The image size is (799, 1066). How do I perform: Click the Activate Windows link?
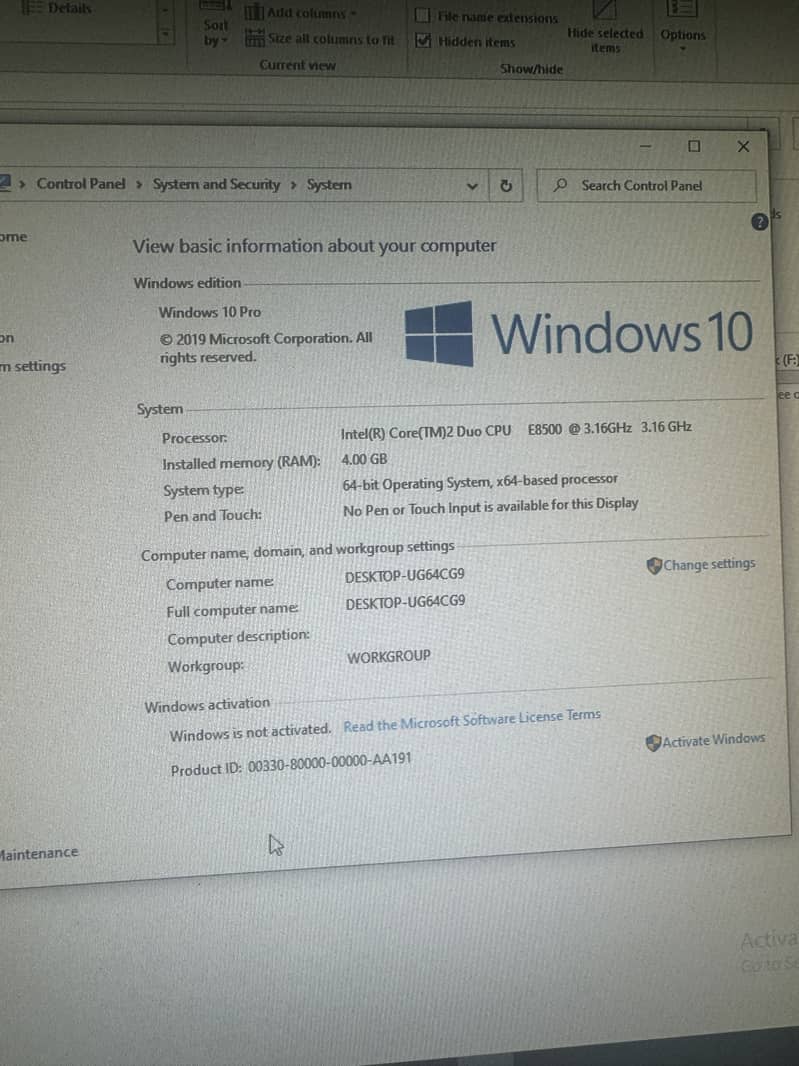click(x=713, y=740)
